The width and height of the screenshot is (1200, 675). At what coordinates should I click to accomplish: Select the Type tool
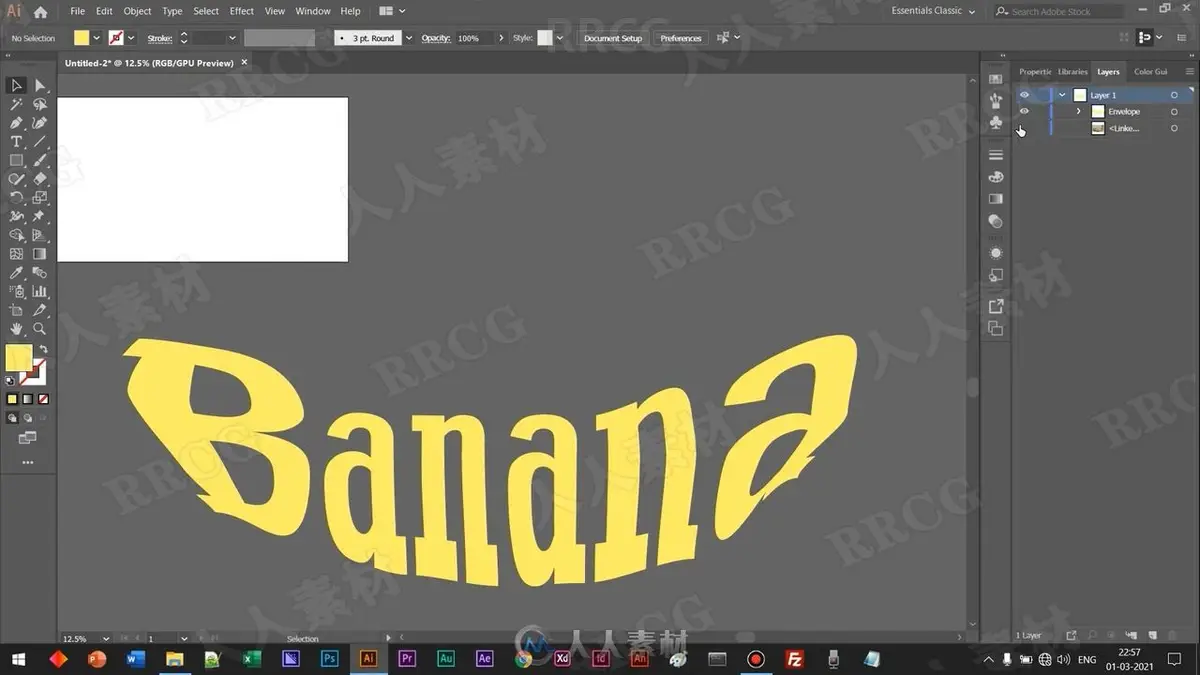coord(17,142)
